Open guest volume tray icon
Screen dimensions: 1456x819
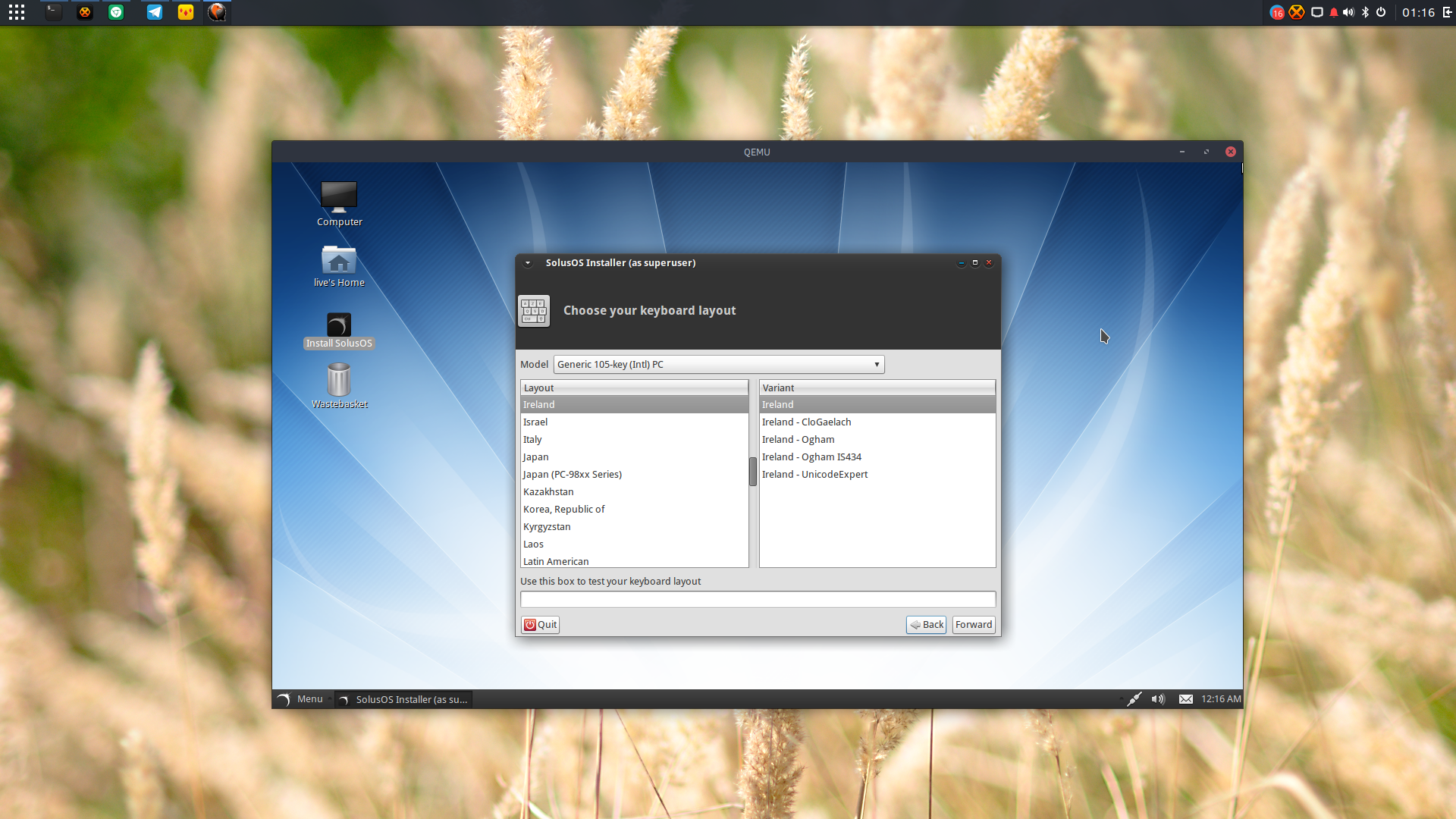(1158, 699)
